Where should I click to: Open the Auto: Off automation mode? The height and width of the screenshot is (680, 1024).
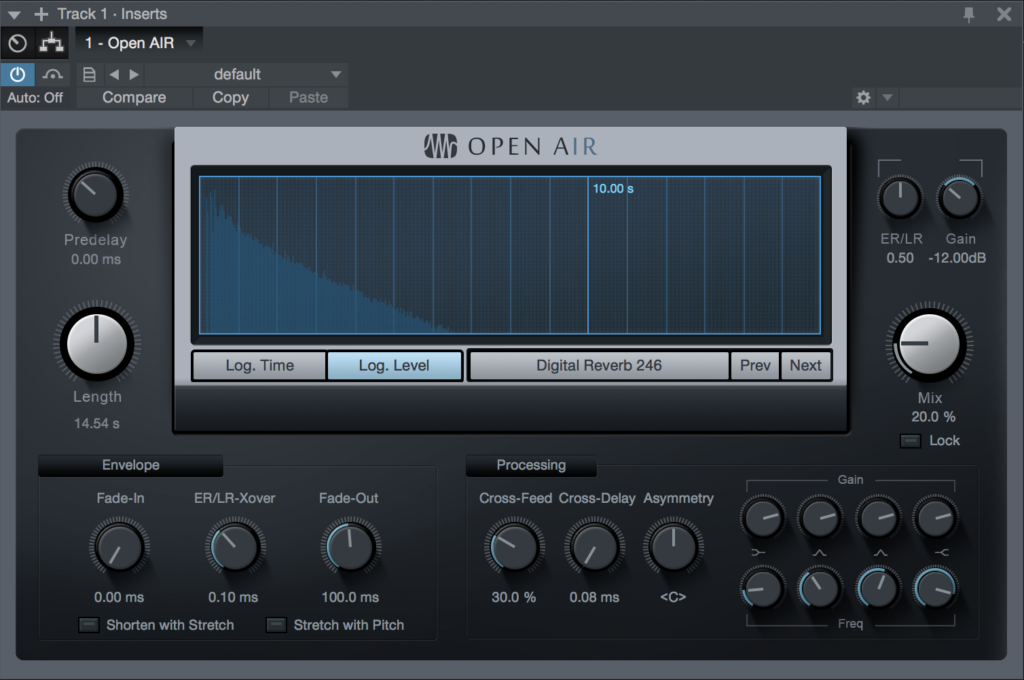point(35,97)
